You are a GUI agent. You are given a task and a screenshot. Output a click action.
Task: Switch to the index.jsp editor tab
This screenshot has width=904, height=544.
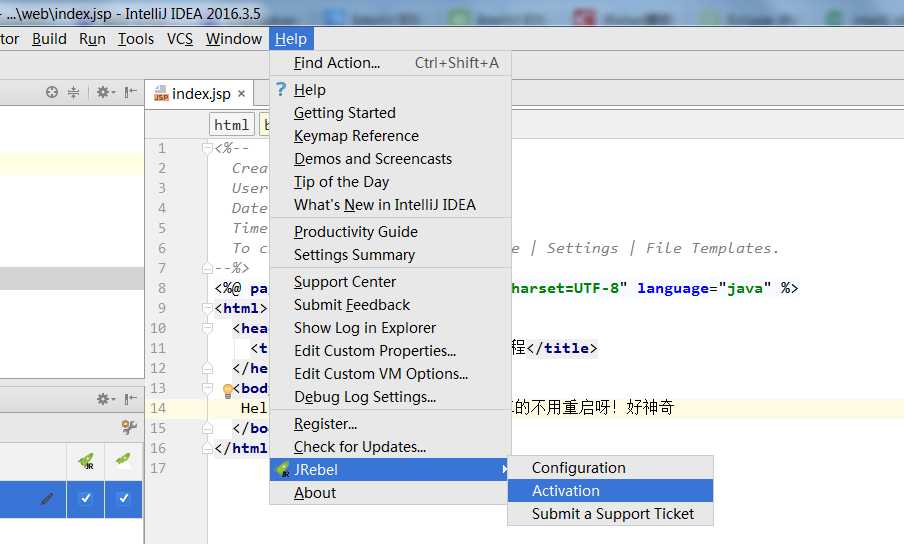pyautogui.click(x=201, y=93)
